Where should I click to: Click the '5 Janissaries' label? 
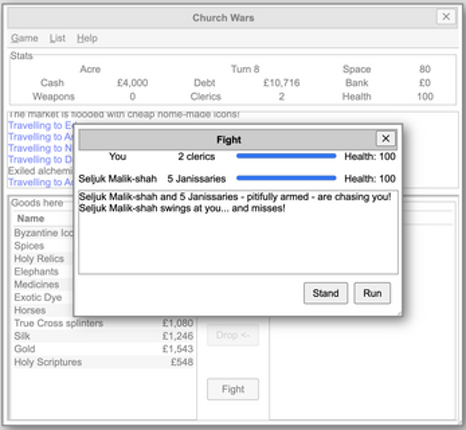pyautogui.click(x=196, y=179)
